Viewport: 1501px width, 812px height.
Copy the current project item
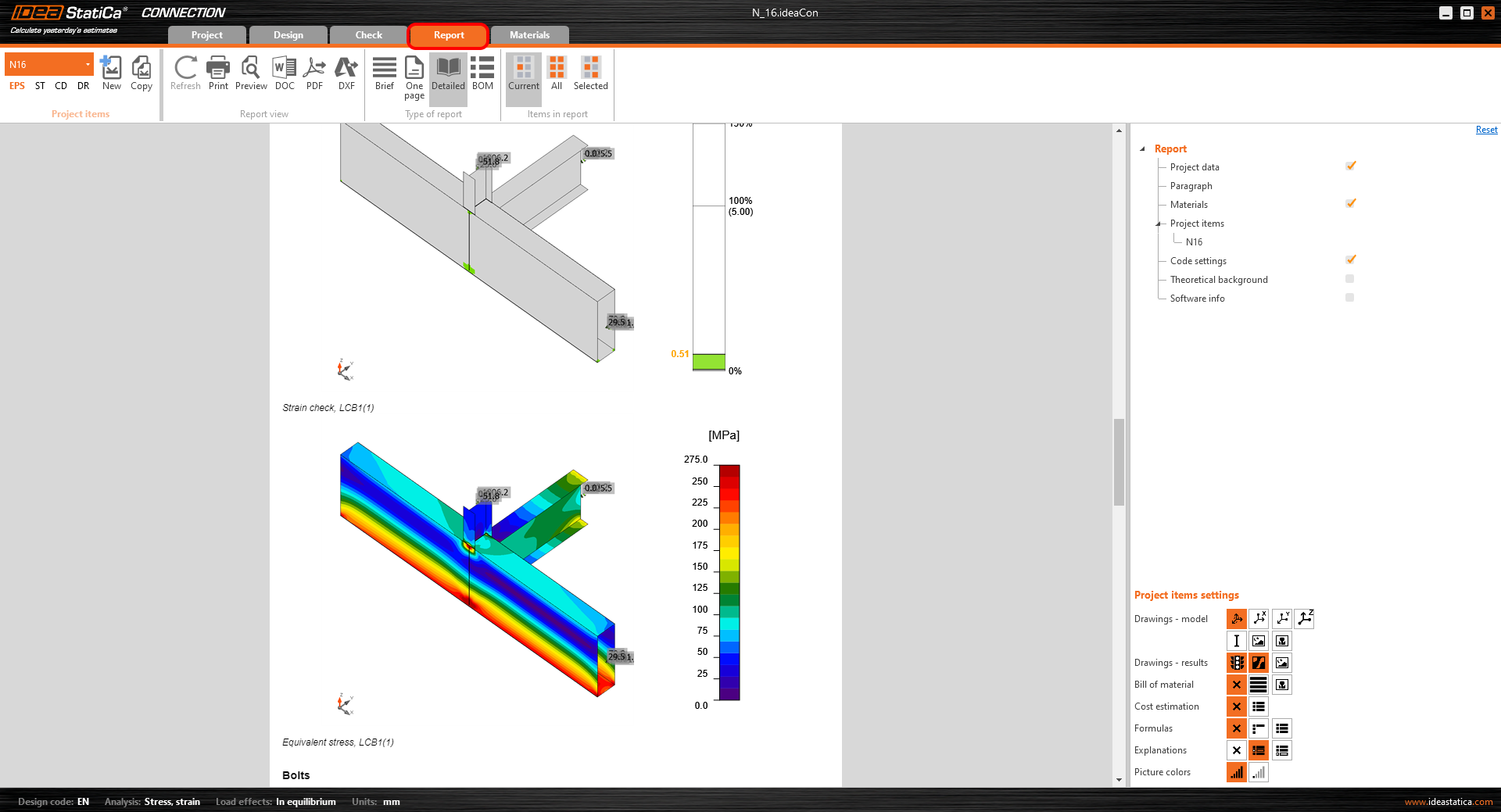[x=141, y=74]
